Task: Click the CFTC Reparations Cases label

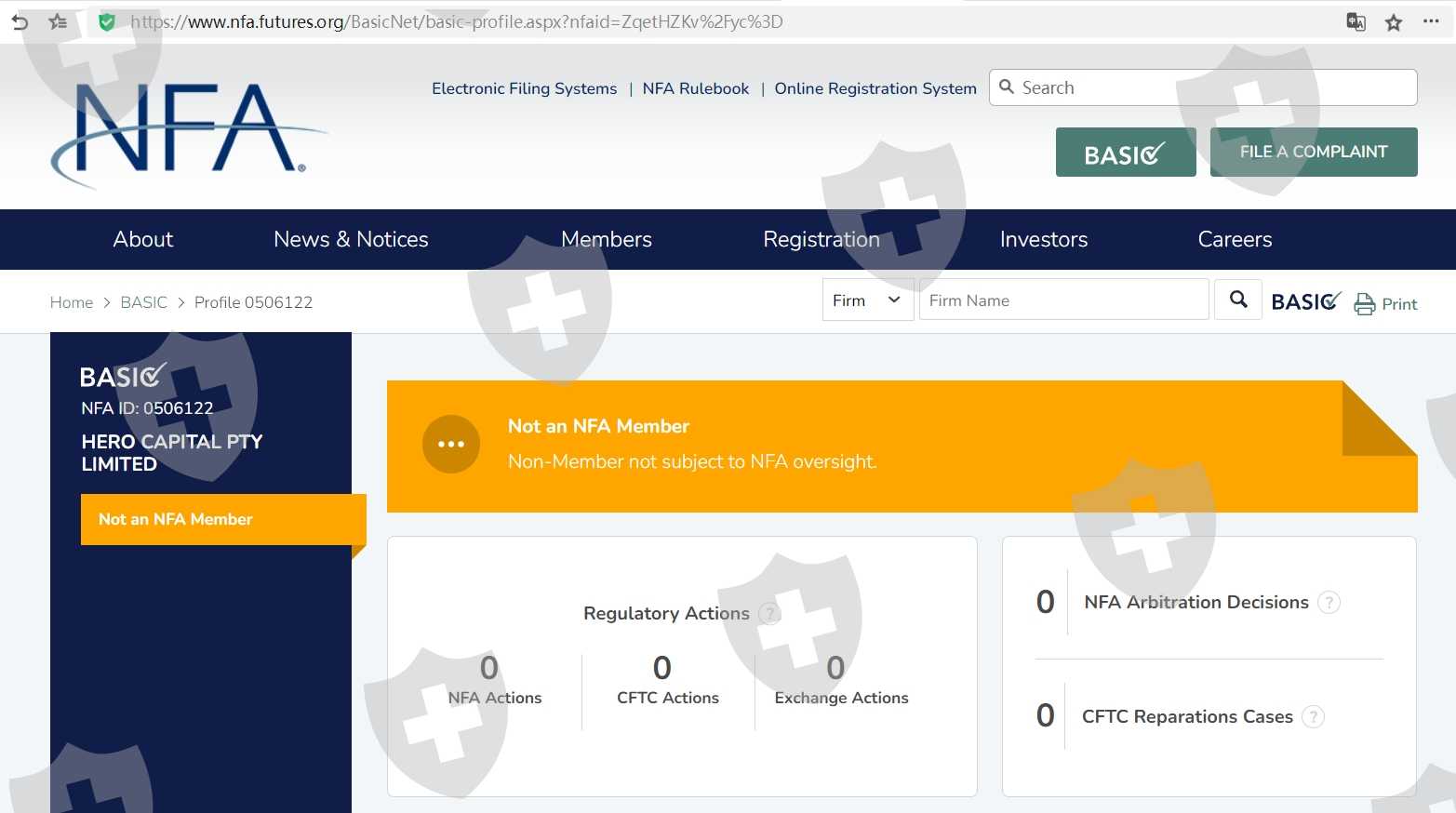Action: pos(1187,716)
